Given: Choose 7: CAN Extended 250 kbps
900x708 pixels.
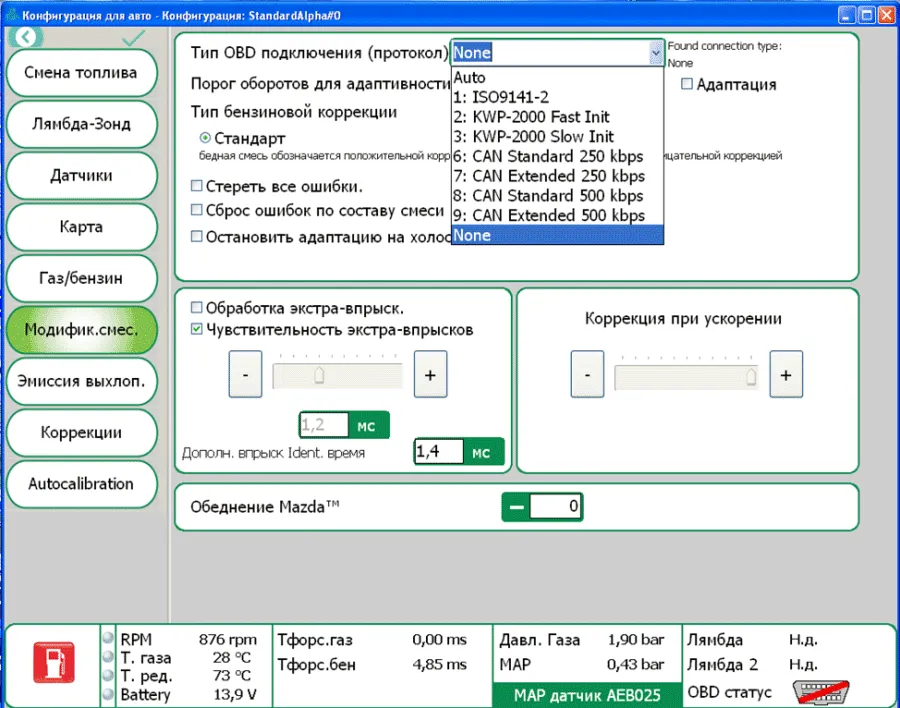Looking at the screenshot, I should (x=557, y=176).
